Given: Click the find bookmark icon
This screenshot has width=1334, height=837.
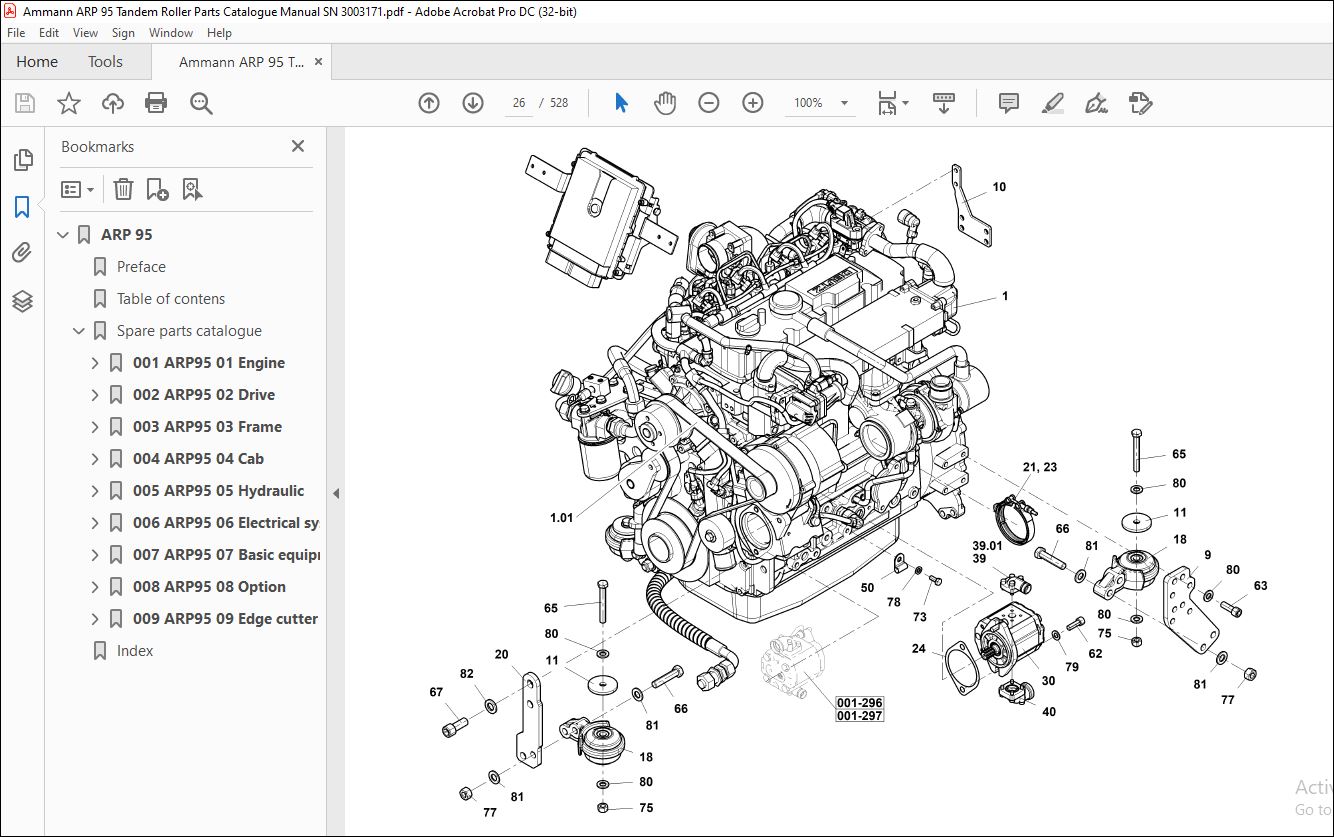Looking at the screenshot, I should (193, 189).
